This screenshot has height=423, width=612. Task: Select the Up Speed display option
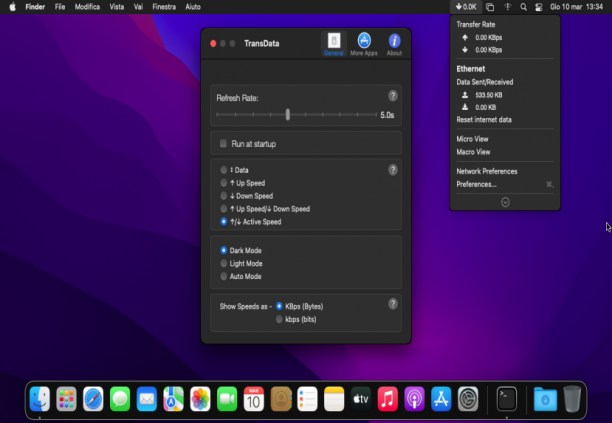pyautogui.click(x=224, y=183)
